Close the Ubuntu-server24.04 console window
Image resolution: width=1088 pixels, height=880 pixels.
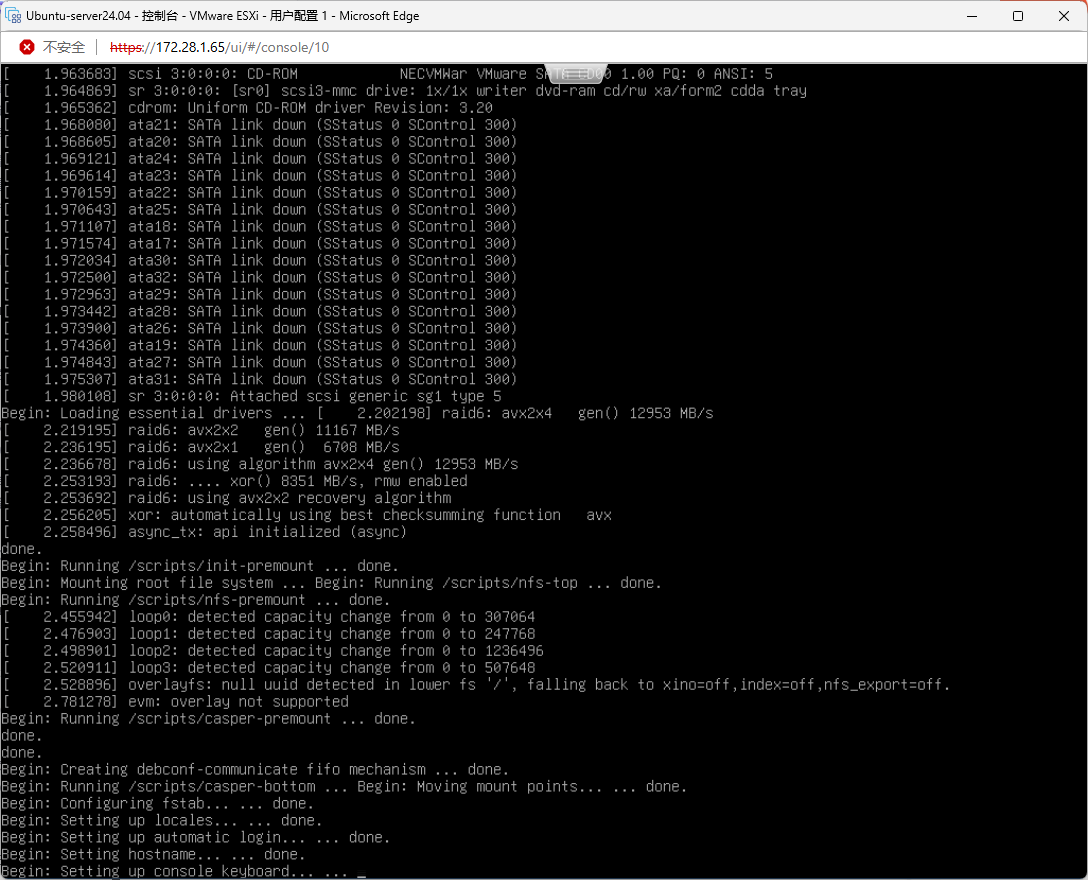click(x=1063, y=16)
